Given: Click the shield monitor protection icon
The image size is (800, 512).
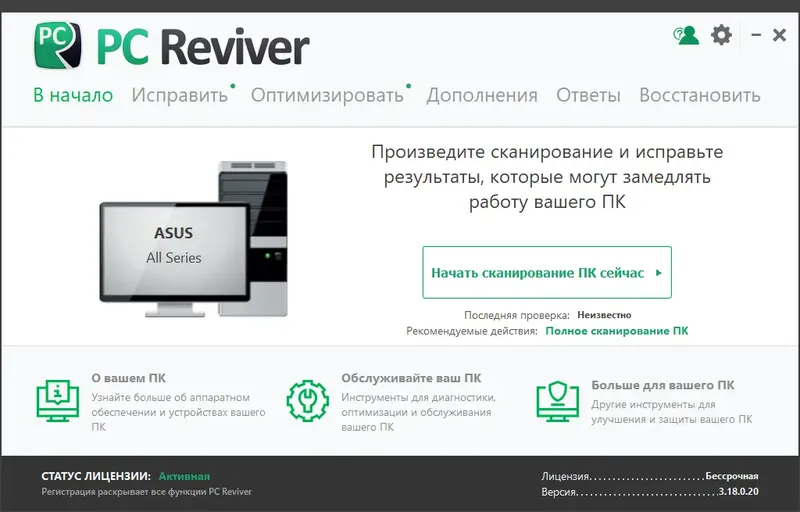Looking at the screenshot, I should (558, 401).
